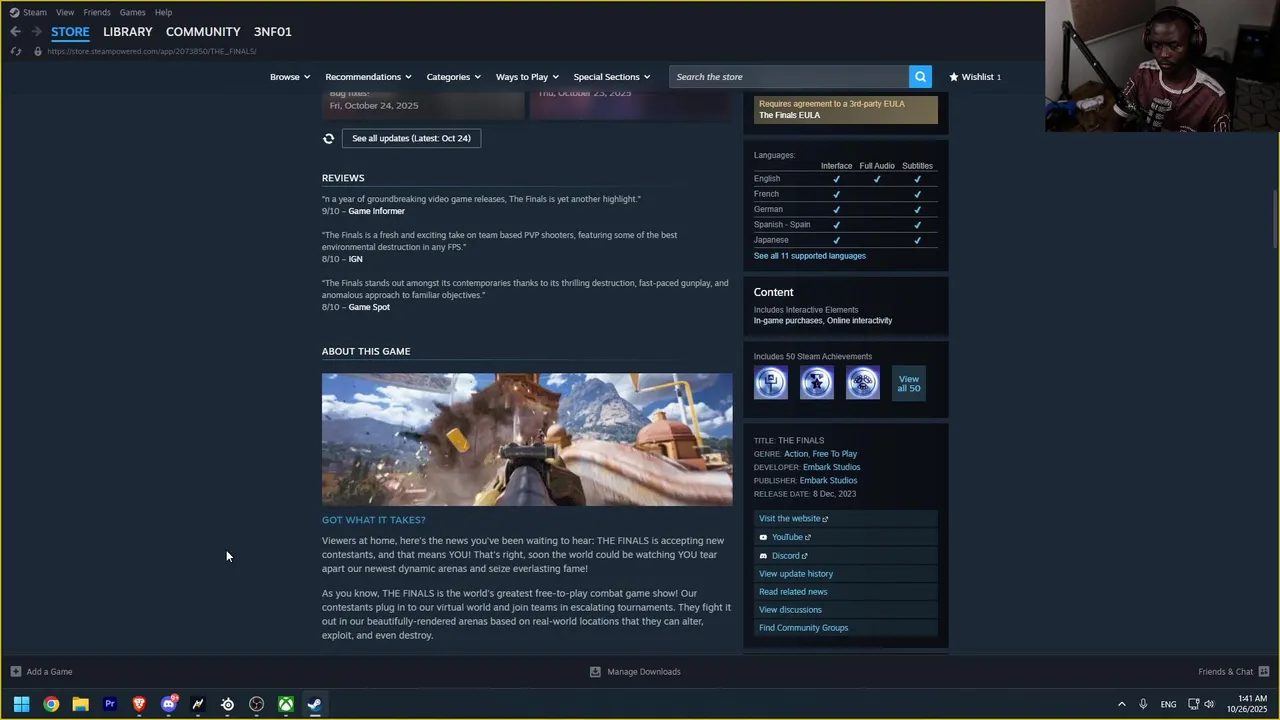Click the page vertical scrollbar
This screenshot has width=1280, height=720.
tap(1274, 219)
